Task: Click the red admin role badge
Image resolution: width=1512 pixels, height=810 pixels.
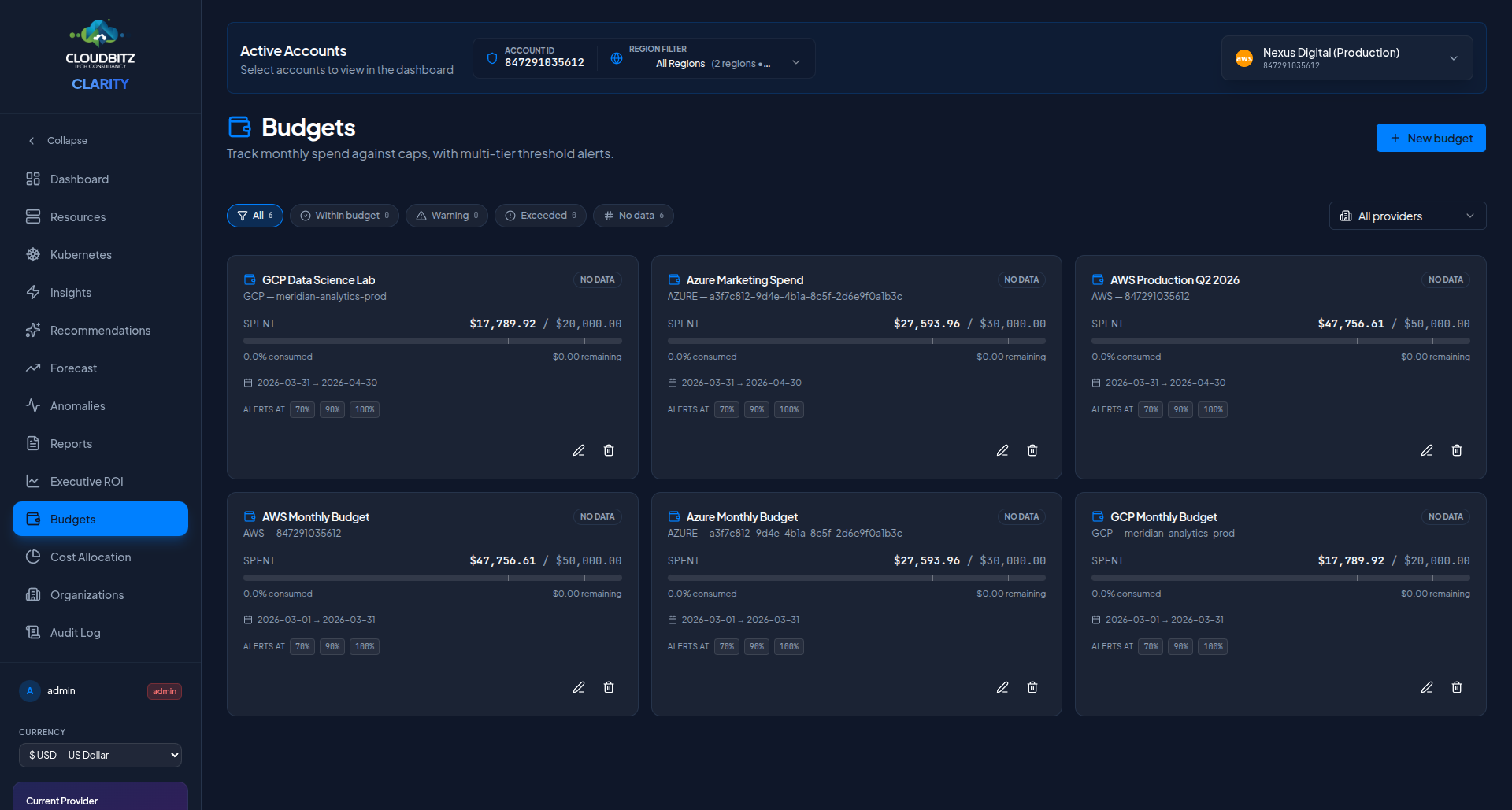Action: click(165, 691)
